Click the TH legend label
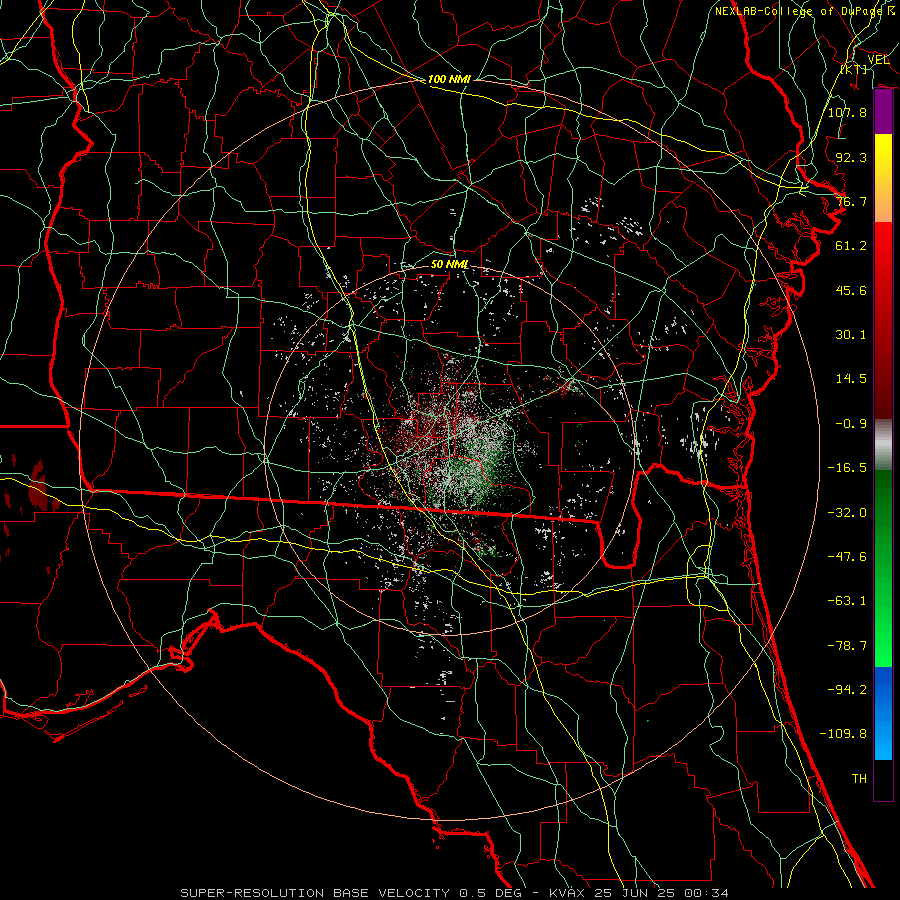This screenshot has height=900, width=900. pos(859,779)
